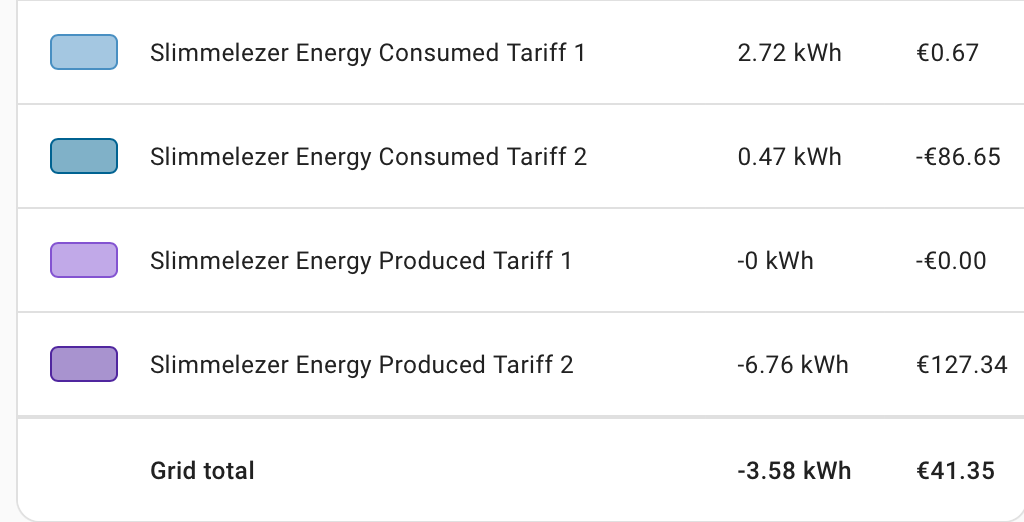Select the -0 kWh energy value
This screenshot has height=522, width=1024.
(775, 261)
